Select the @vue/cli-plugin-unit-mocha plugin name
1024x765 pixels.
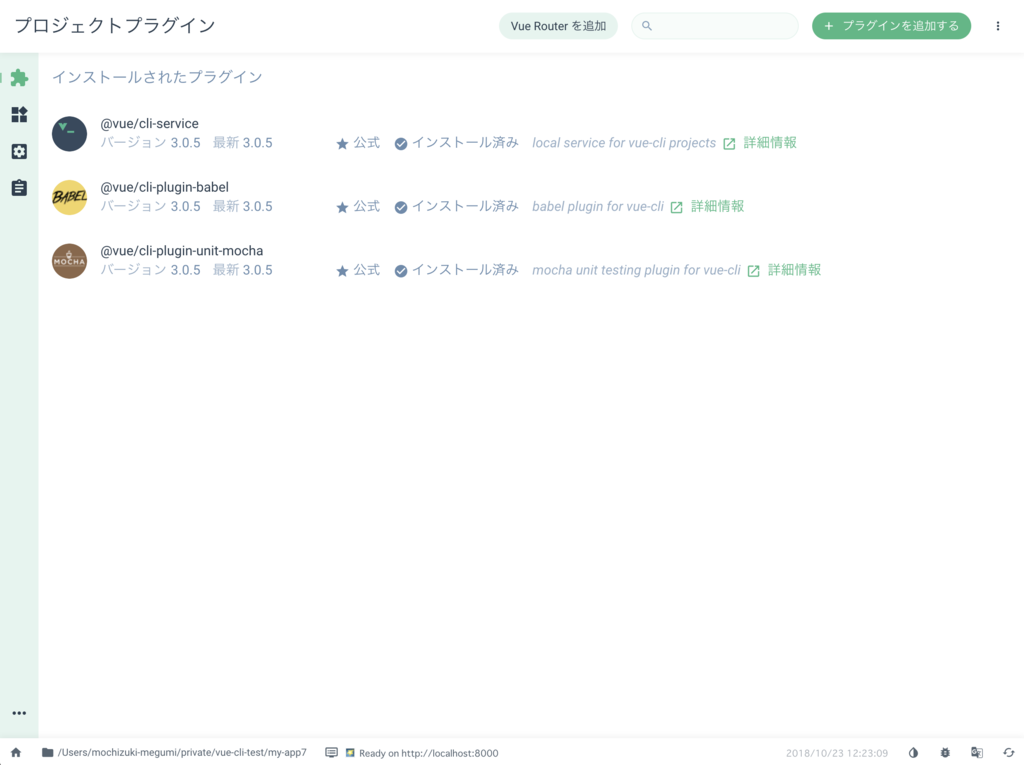click(x=182, y=251)
